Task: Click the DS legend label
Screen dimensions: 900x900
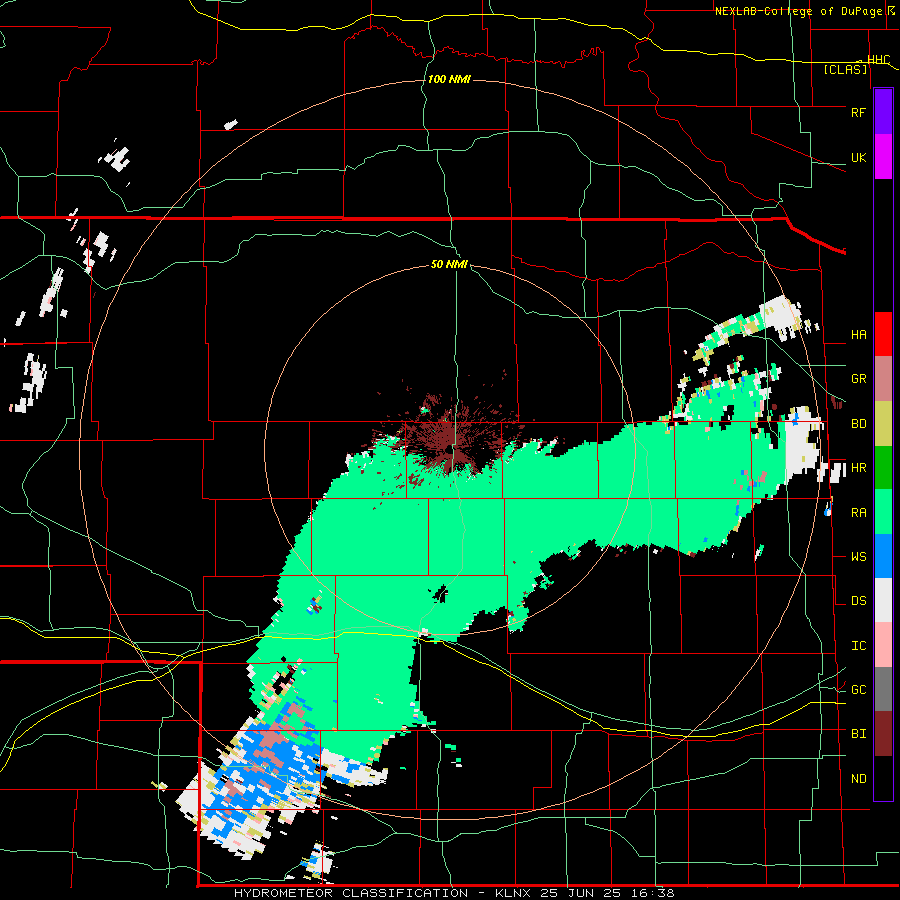Action: click(x=858, y=601)
